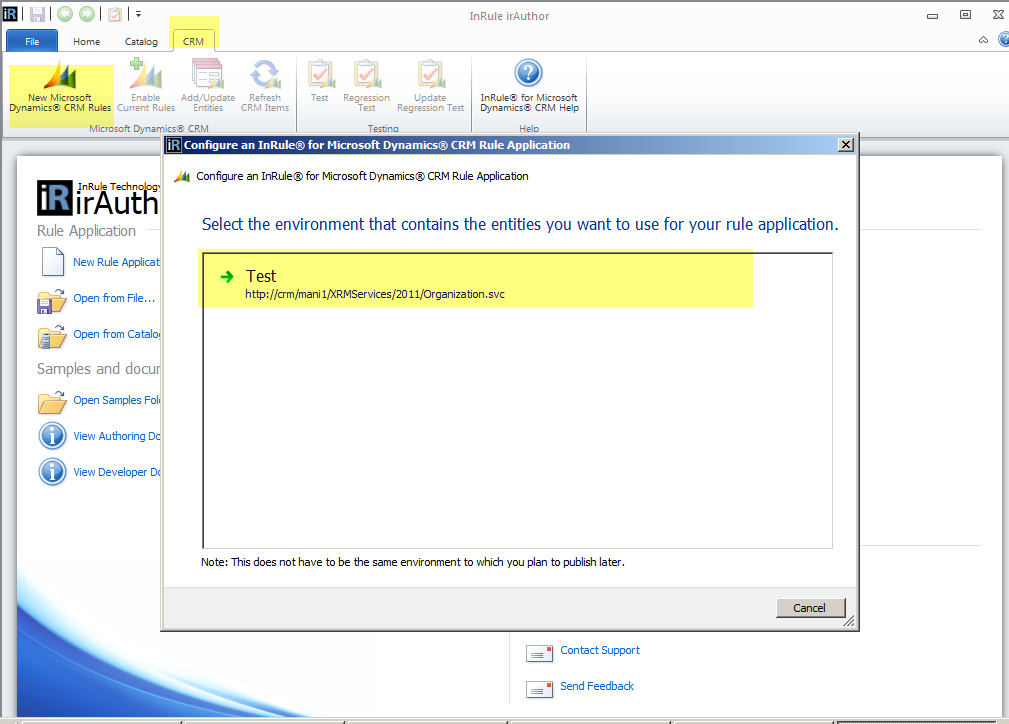
Task: Cancel the CRM configuration dialog
Action: coord(810,607)
